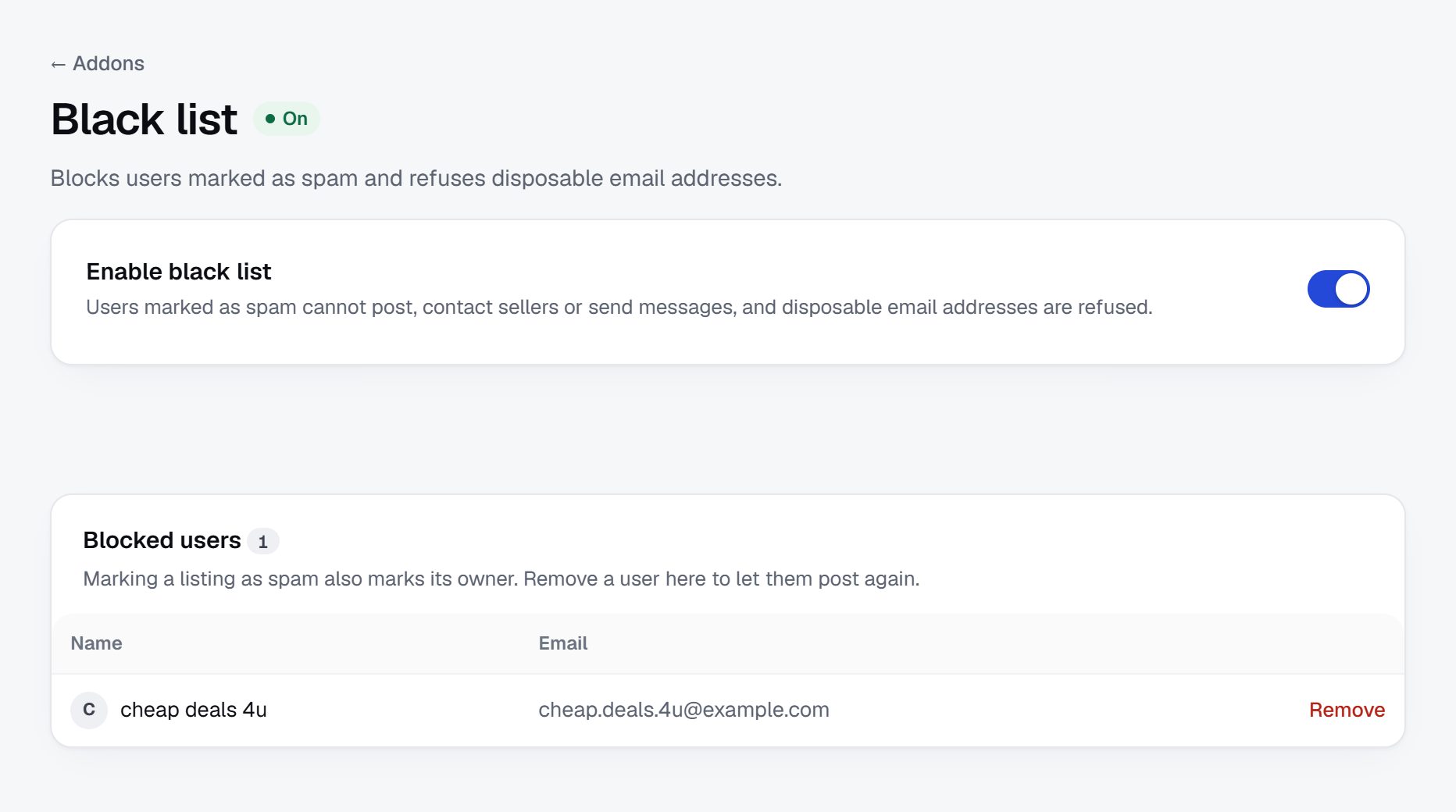This screenshot has width=1456, height=812.
Task: Click the Blocked users count badge
Action: (x=263, y=541)
